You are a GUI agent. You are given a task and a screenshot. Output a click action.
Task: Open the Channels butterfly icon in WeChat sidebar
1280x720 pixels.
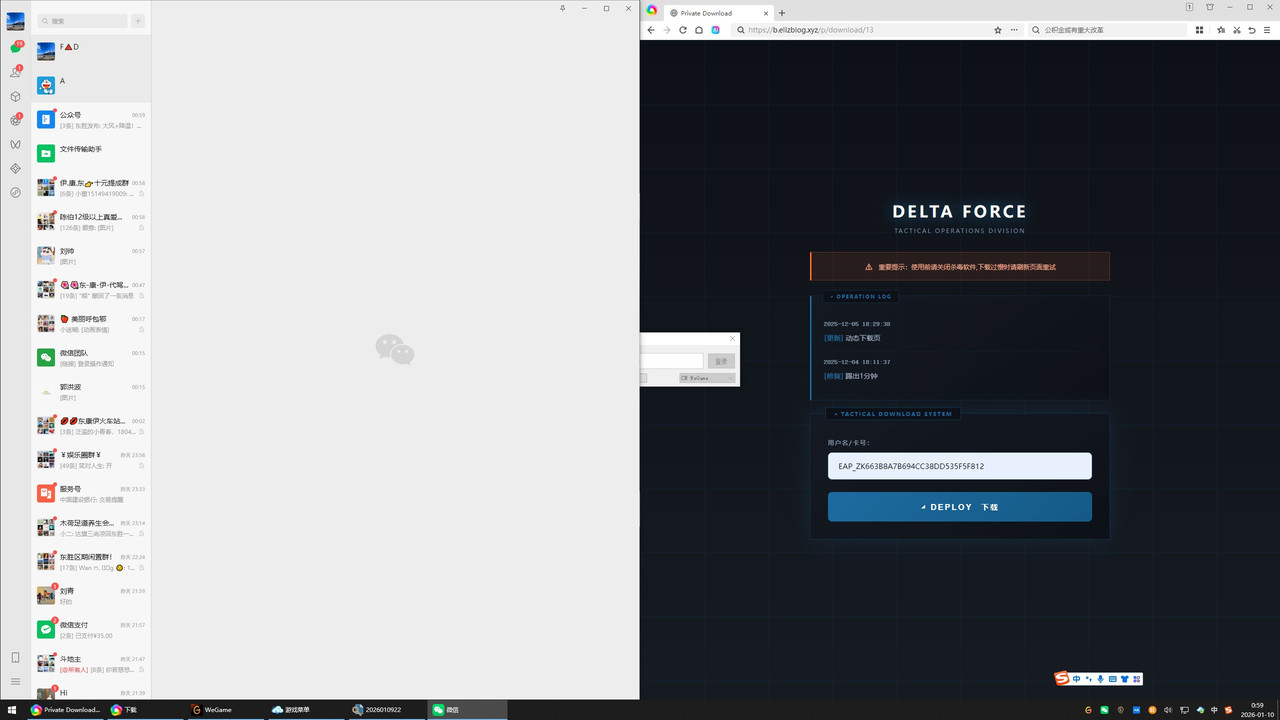[x=15, y=144]
